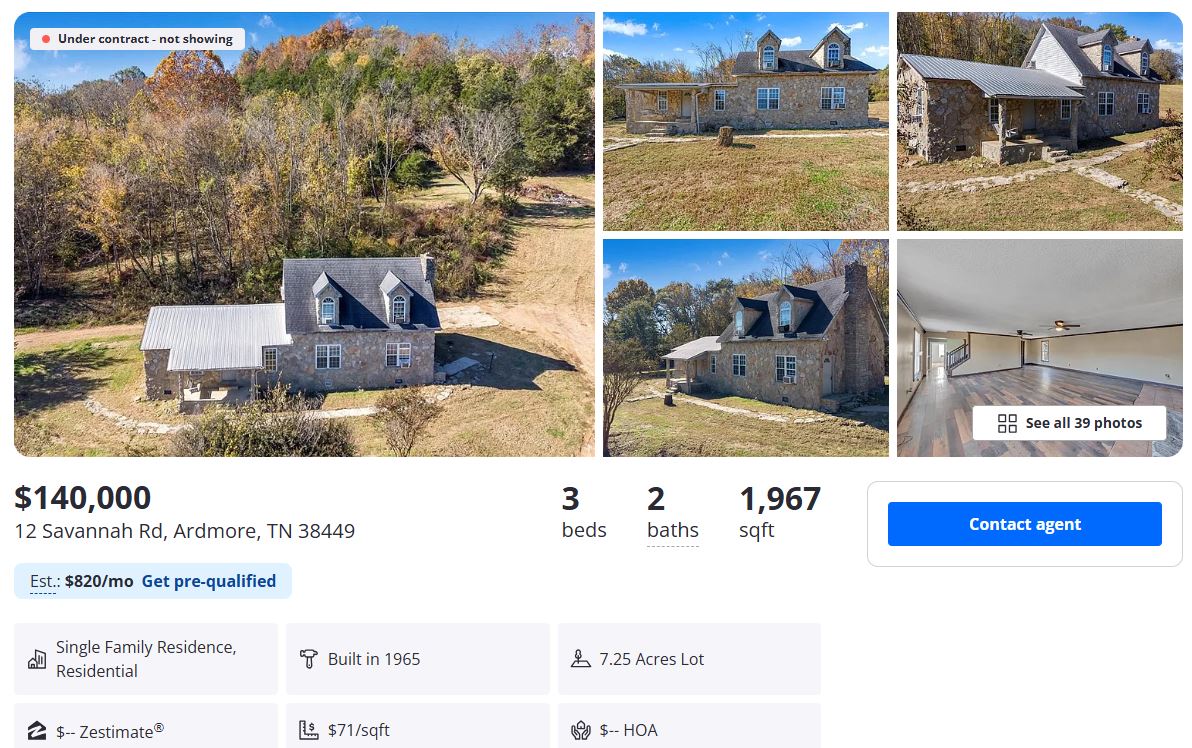Image resolution: width=1192 pixels, height=748 pixels.
Task: Click the Zillow logo icon beside Zestimate
Action: pyautogui.click(x=37, y=730)
